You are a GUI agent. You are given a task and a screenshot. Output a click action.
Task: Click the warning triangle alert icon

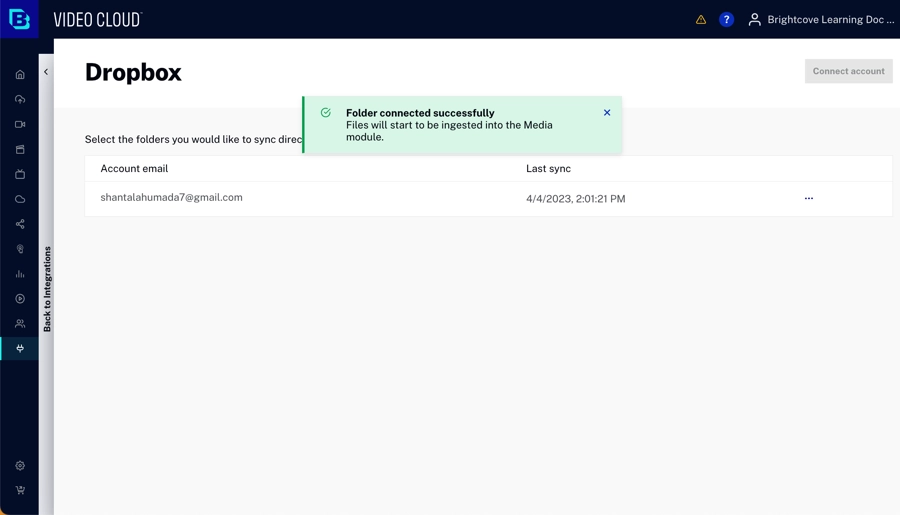[701, 20]
